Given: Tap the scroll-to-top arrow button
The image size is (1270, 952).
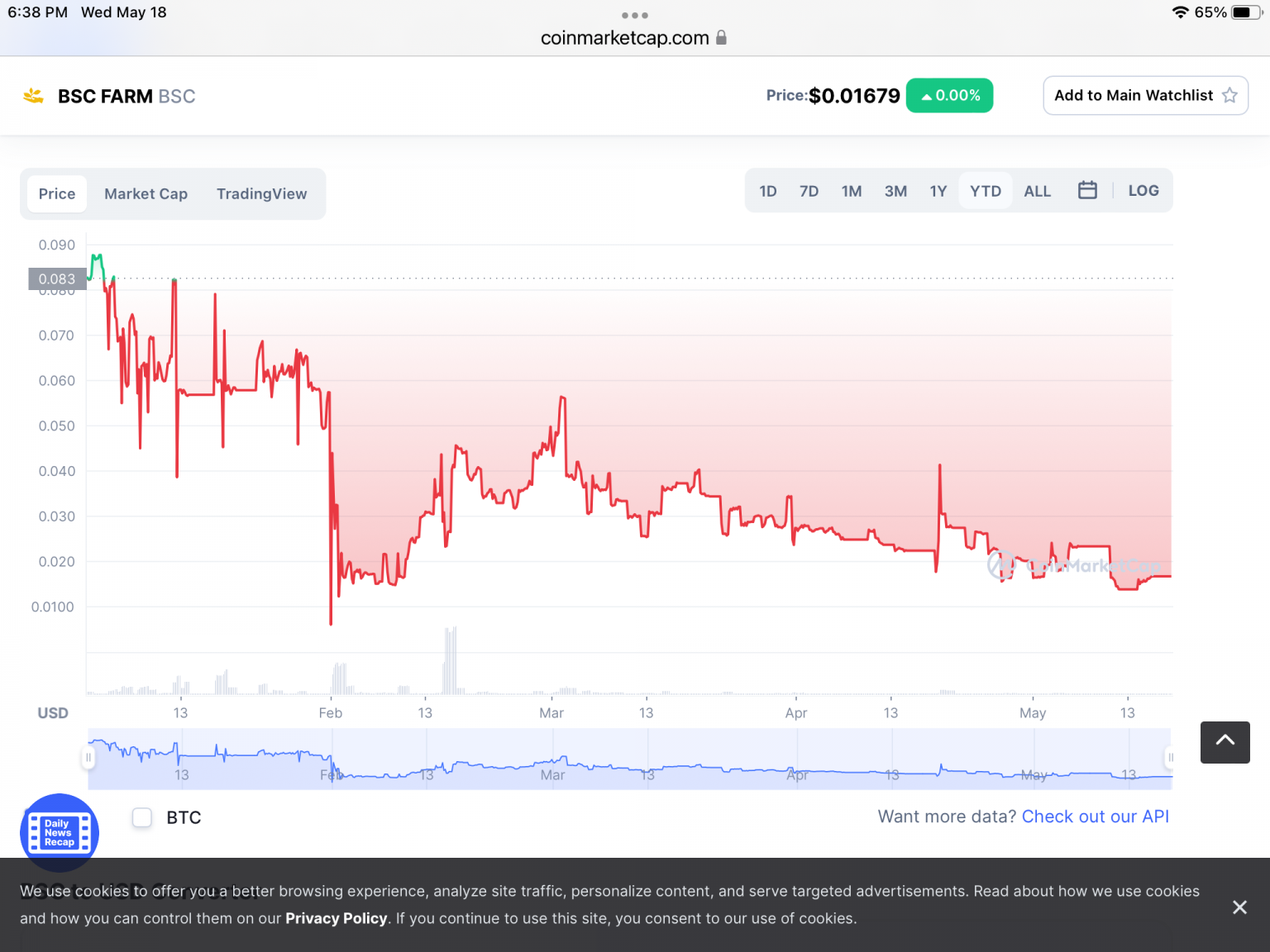Looking at the screenshot, I should click(1225, 741).
